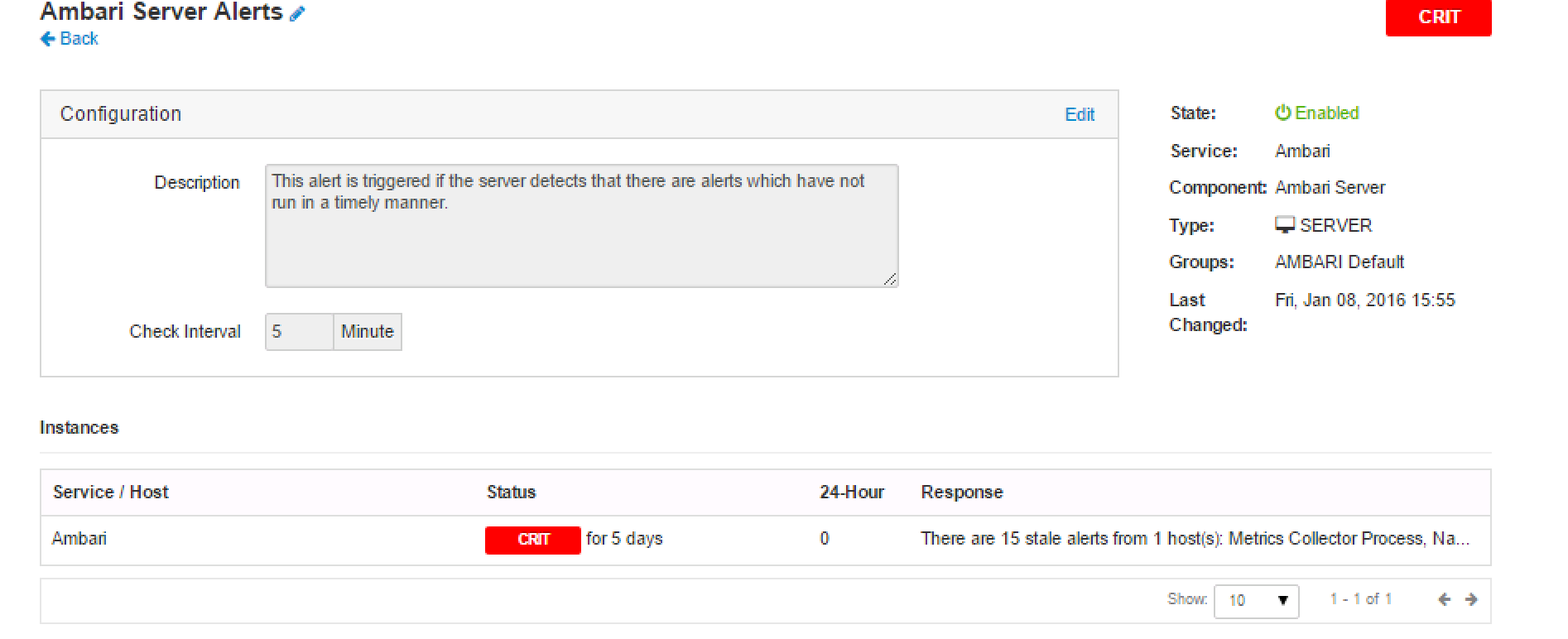Viewport: 1568px width, 639px height.
Task: Click the CRIT status badge for Ambari
Action: point(532,540)
